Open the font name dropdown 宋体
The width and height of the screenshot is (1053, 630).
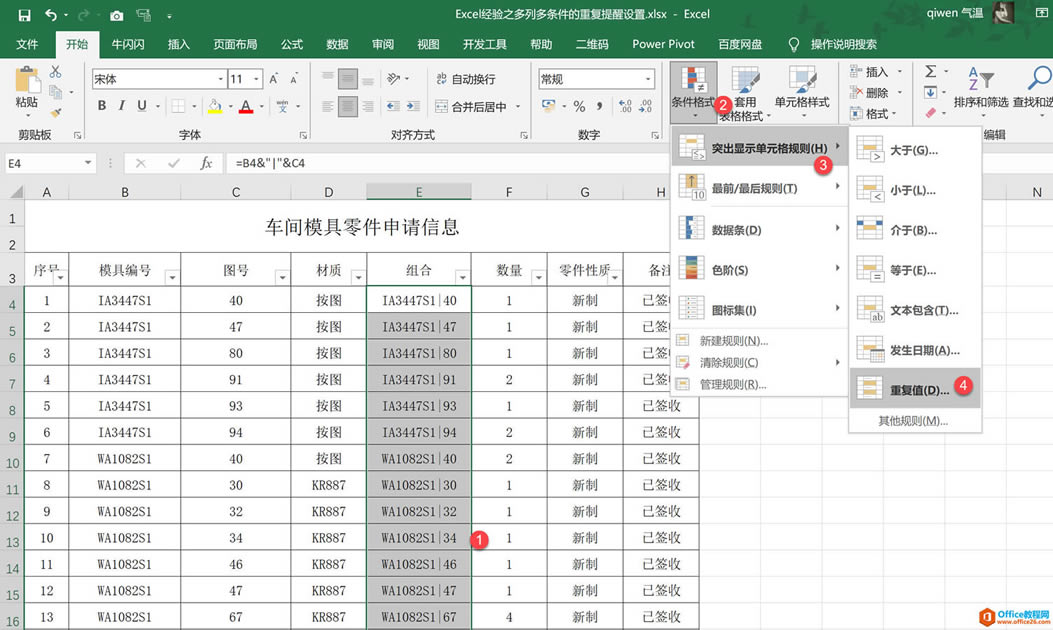coord(220,79)
